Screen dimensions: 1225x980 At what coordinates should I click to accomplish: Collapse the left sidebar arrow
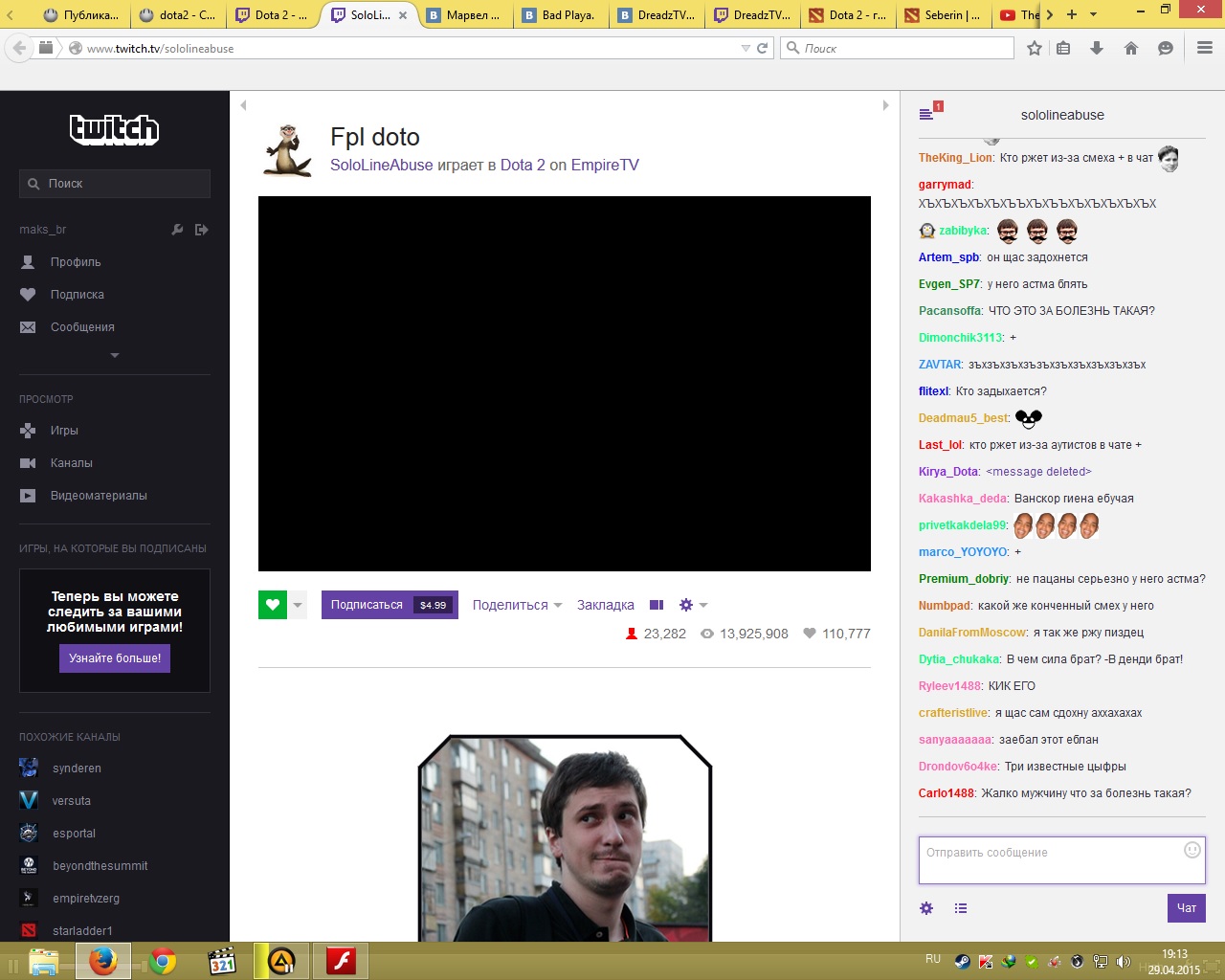(243, 105)
